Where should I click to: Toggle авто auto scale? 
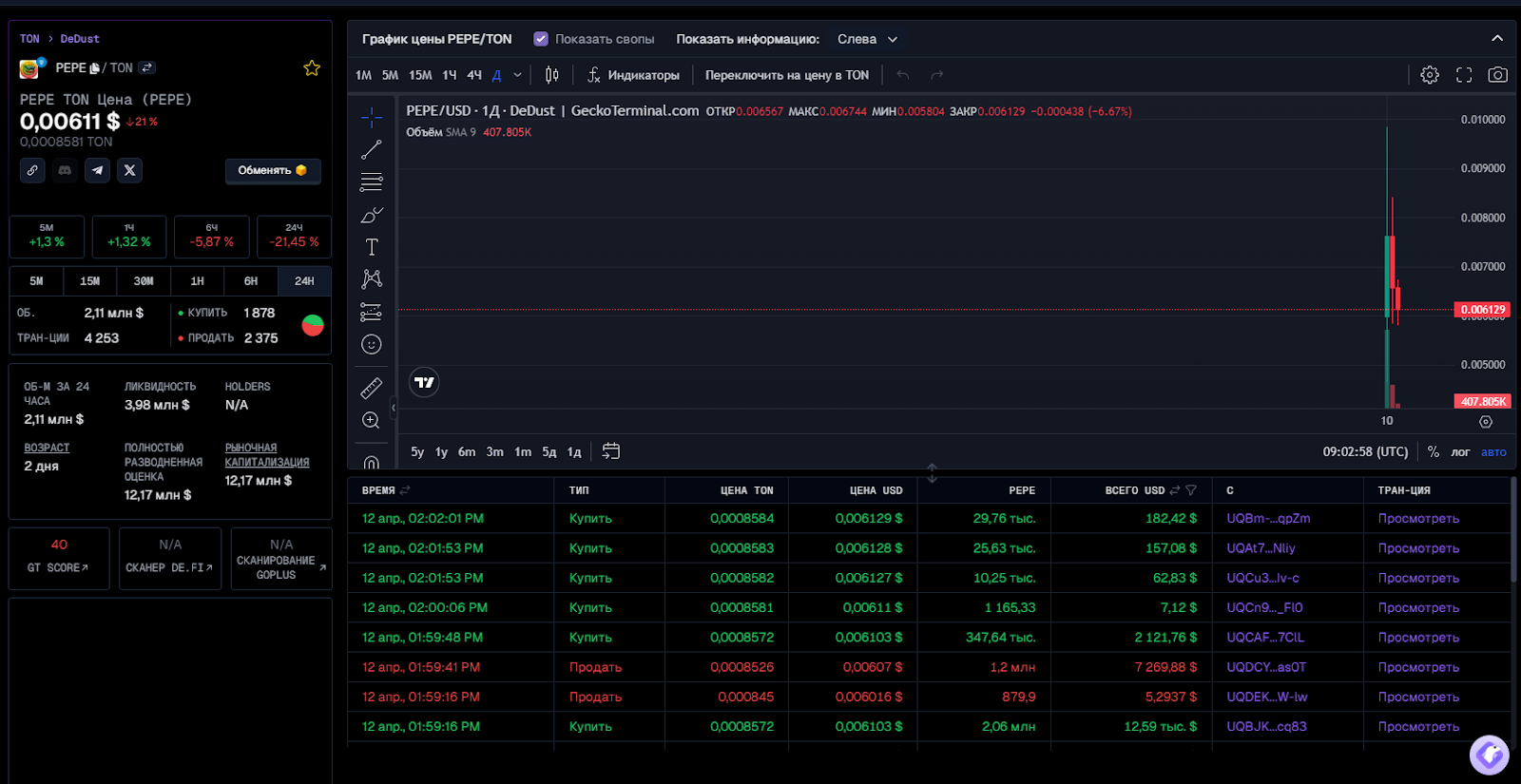click(x=1493, y=452)
